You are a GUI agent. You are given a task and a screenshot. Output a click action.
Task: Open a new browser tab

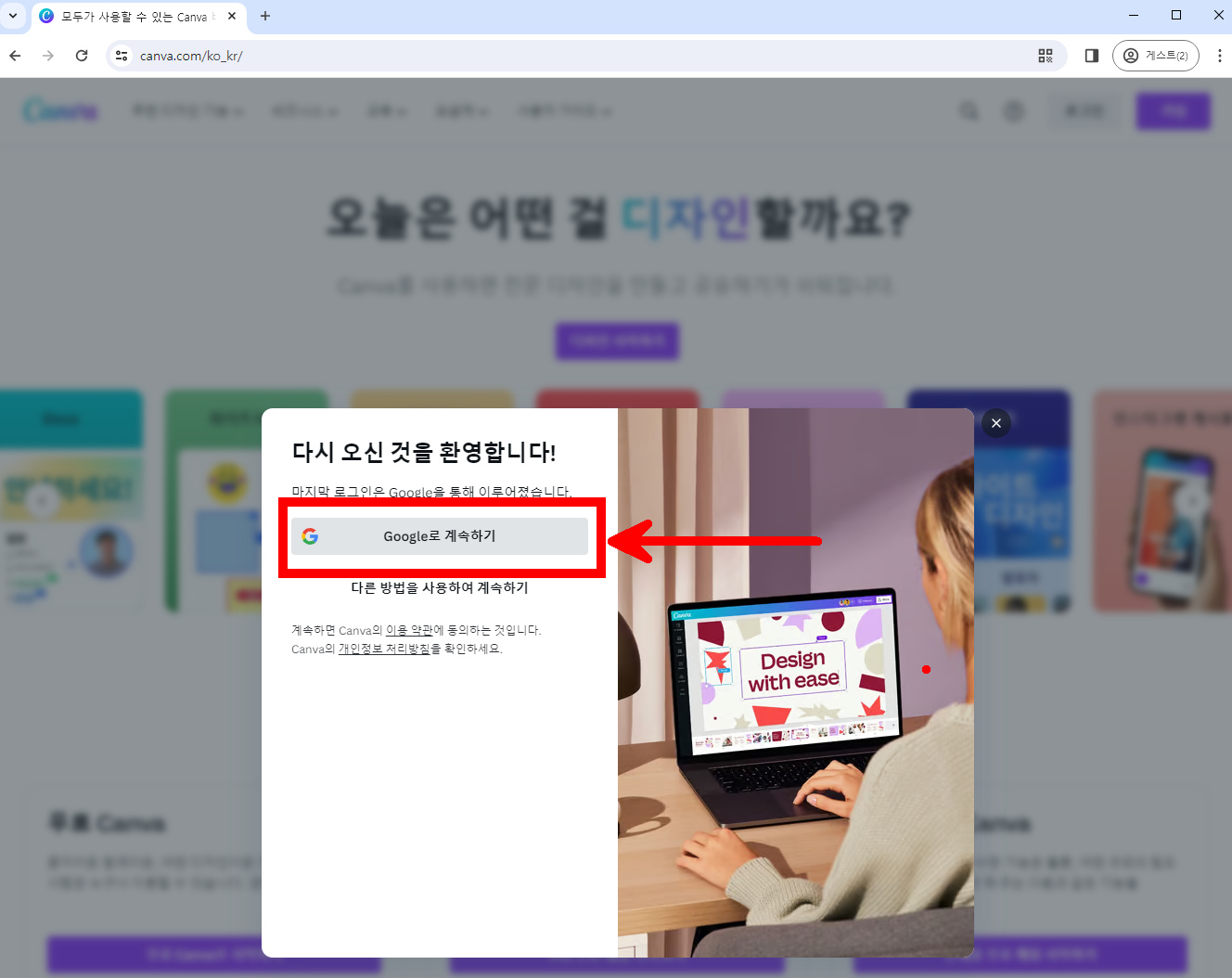click(x=265, y=16)
